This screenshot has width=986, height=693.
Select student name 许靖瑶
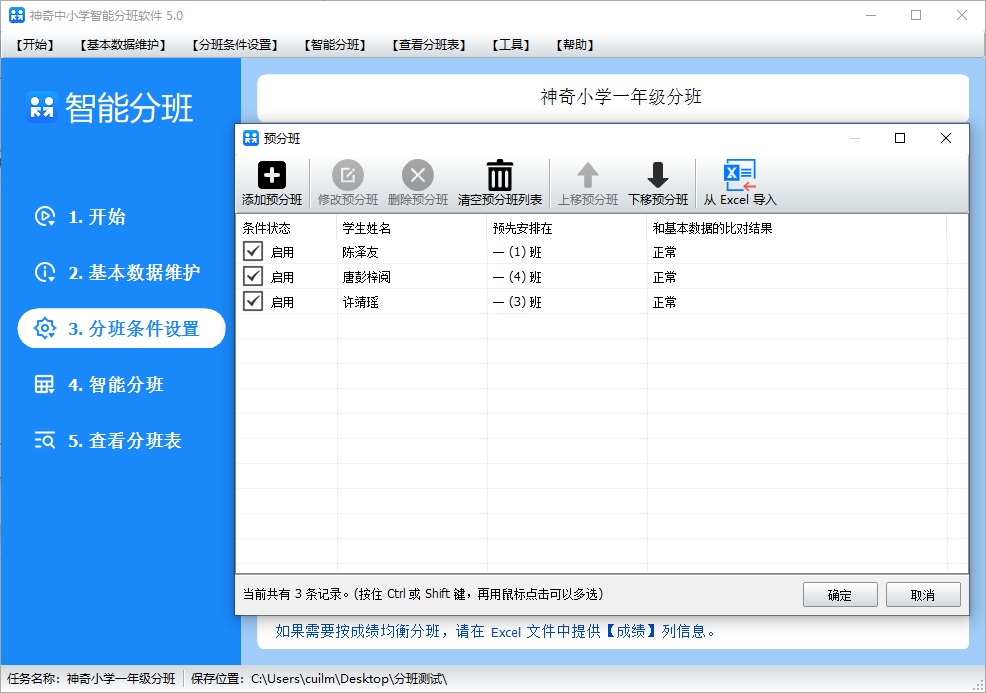pyautogui.click(x=360, y=302)
